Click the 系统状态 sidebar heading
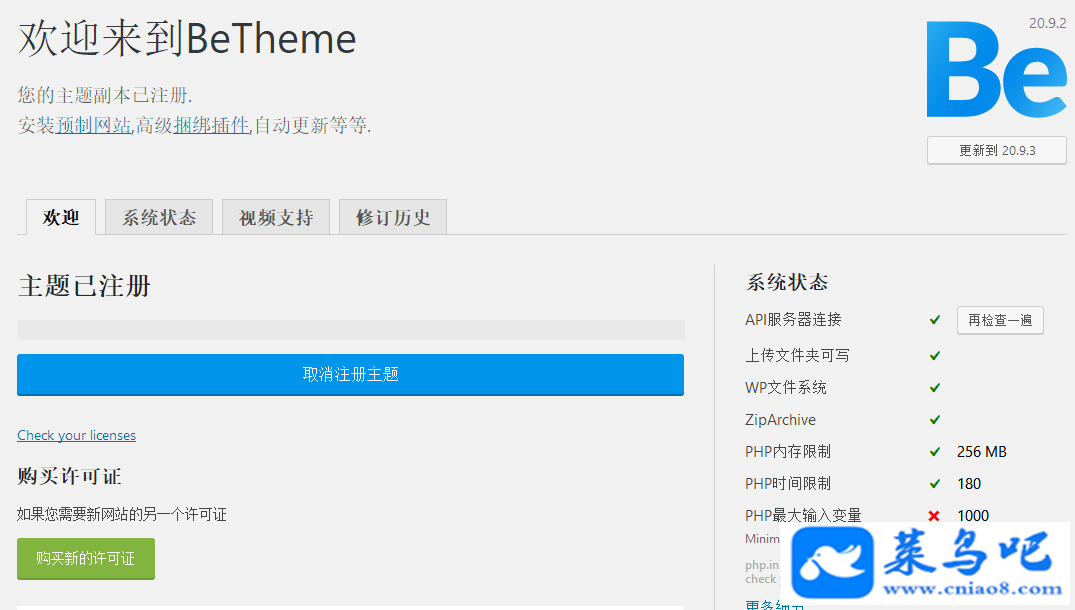This screenshot has height=610, width=1075. coord(787,282)
